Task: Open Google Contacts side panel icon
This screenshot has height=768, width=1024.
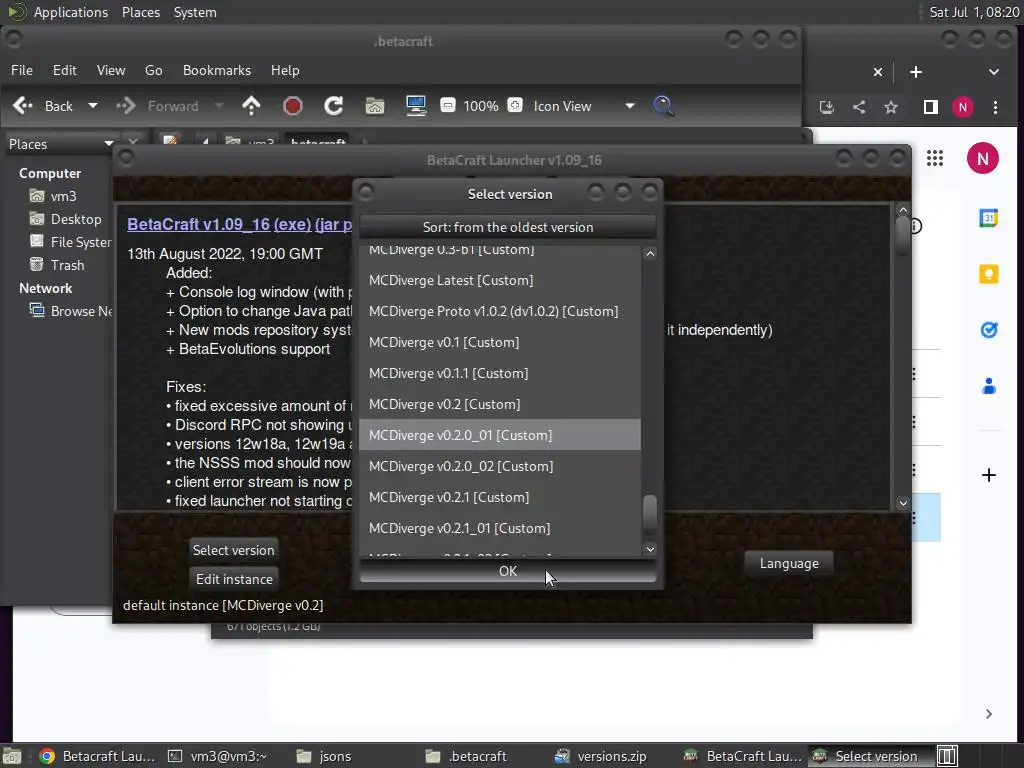Action: pos(989,386)
